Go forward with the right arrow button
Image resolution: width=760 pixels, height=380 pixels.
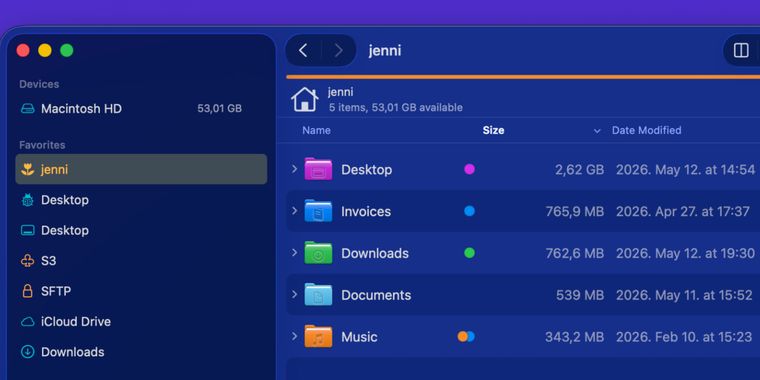338,50
